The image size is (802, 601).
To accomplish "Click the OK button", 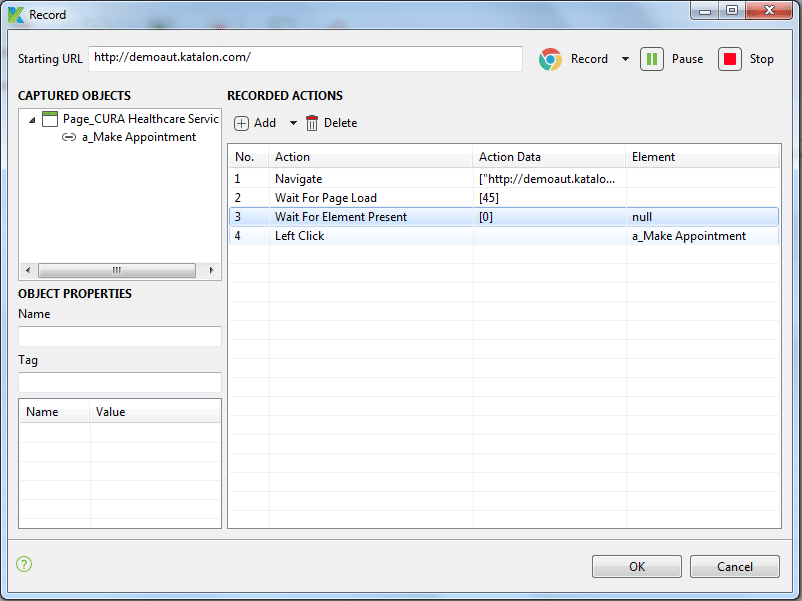I will tap(637, 567).
